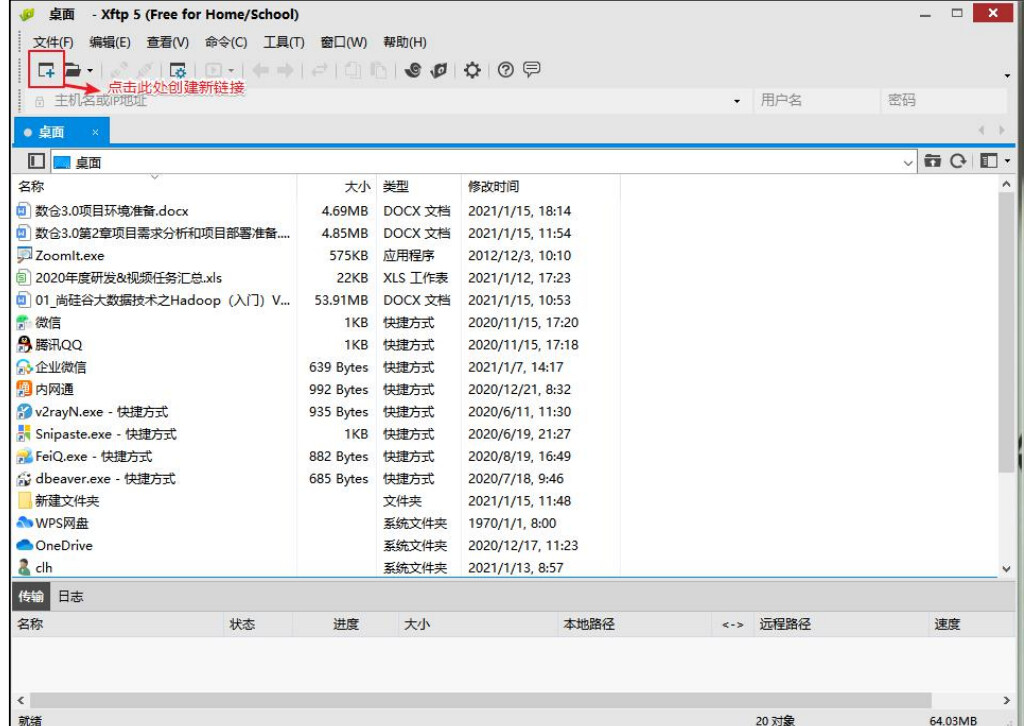Click the 密码 password field
Viewport: 1024px width, 726px height.
point(944,101)
